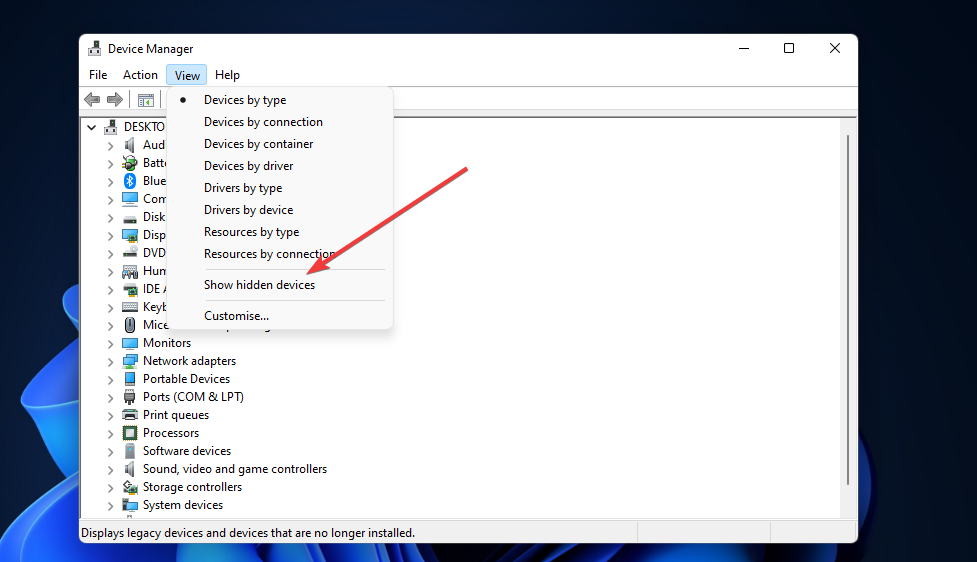Click the Processors chip icon

pyautogui.click(x=130, y=433)
